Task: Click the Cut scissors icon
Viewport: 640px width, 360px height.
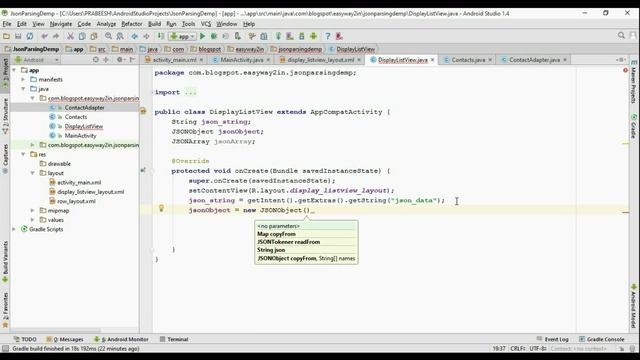Action: coord(70,36)
